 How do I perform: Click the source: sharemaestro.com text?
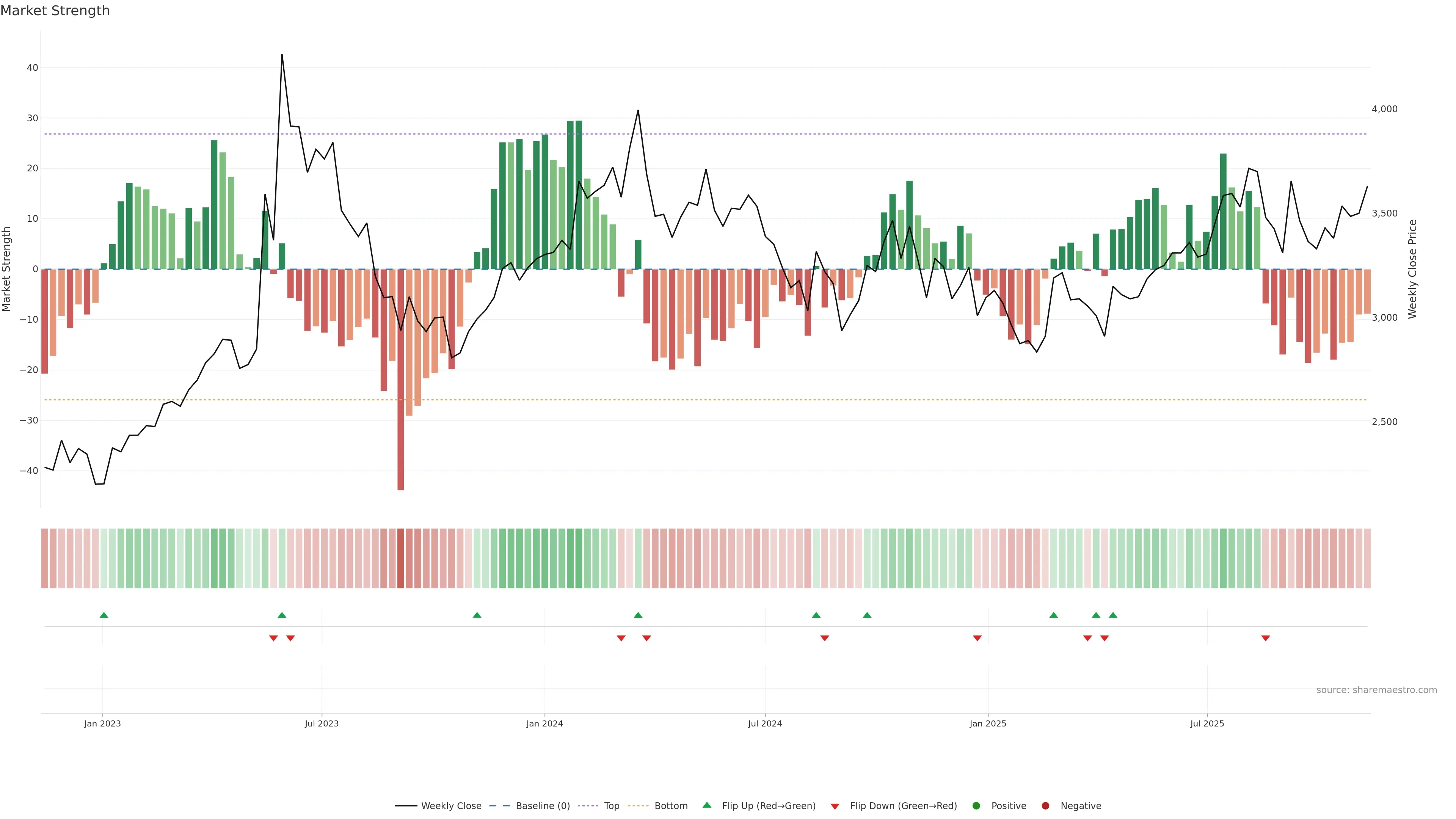pyautogui.click(x=1376, y=690)
